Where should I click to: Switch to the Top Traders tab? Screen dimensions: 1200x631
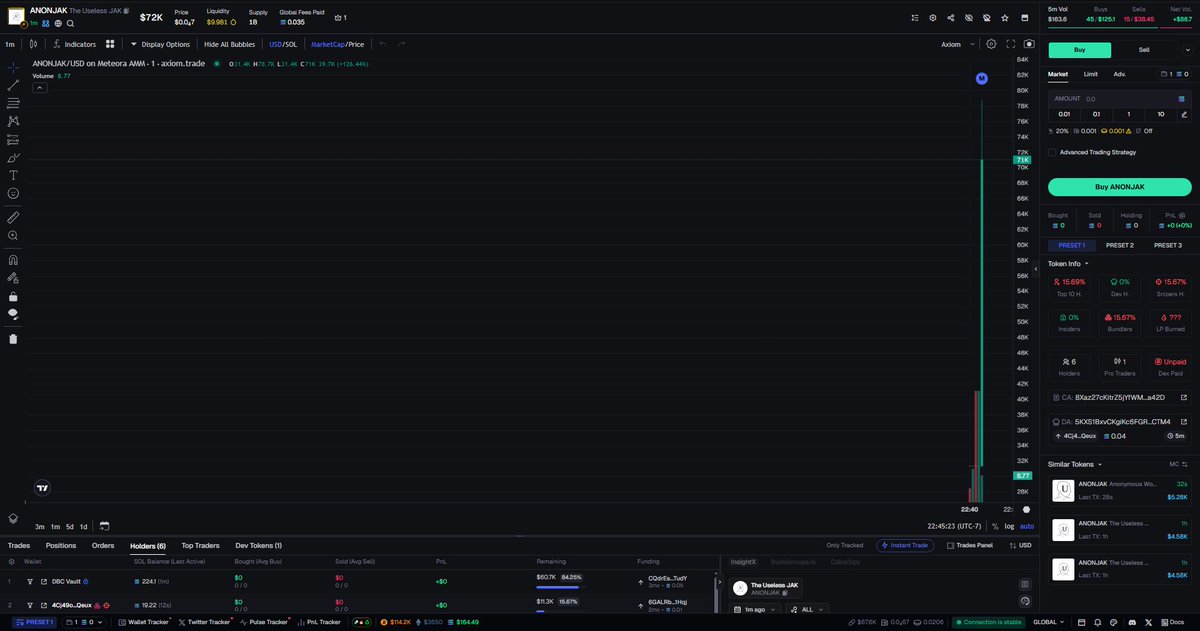200,545
